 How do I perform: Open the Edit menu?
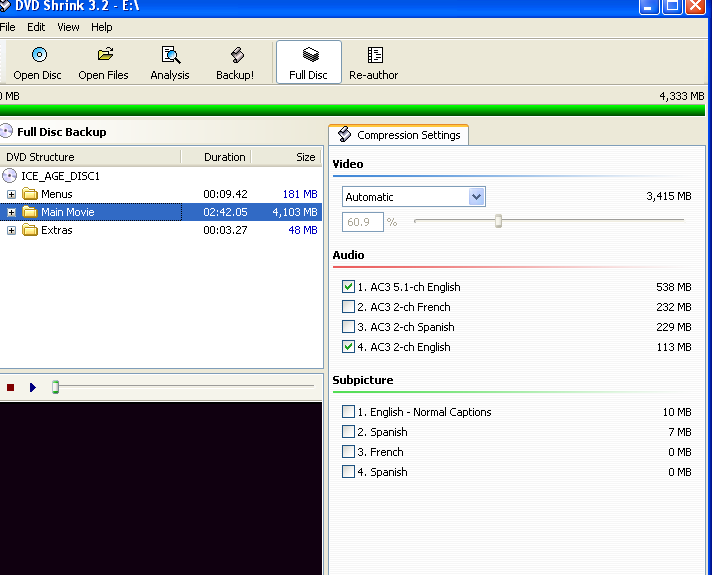36,27
